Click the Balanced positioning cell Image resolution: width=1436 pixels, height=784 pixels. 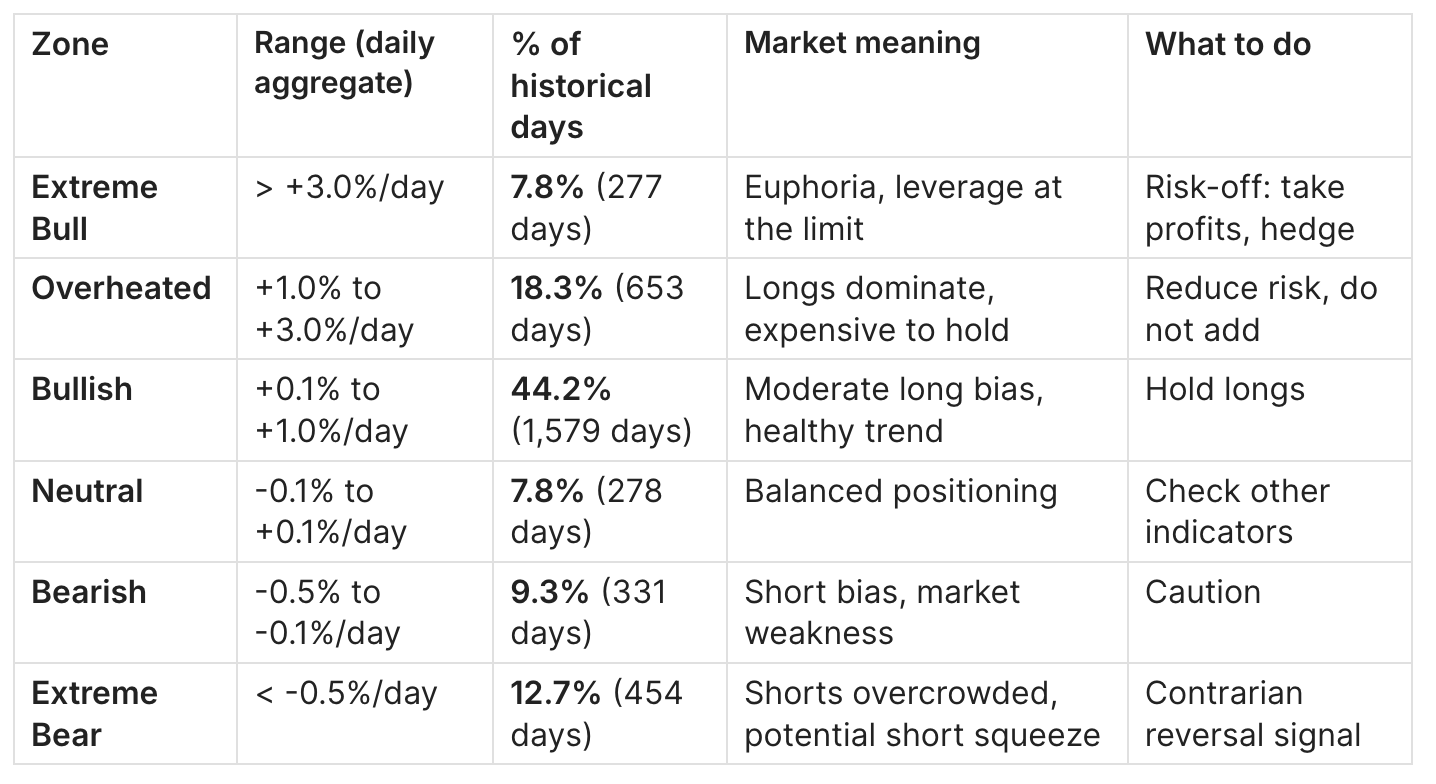pyautogui.click(x=900, y=491)
